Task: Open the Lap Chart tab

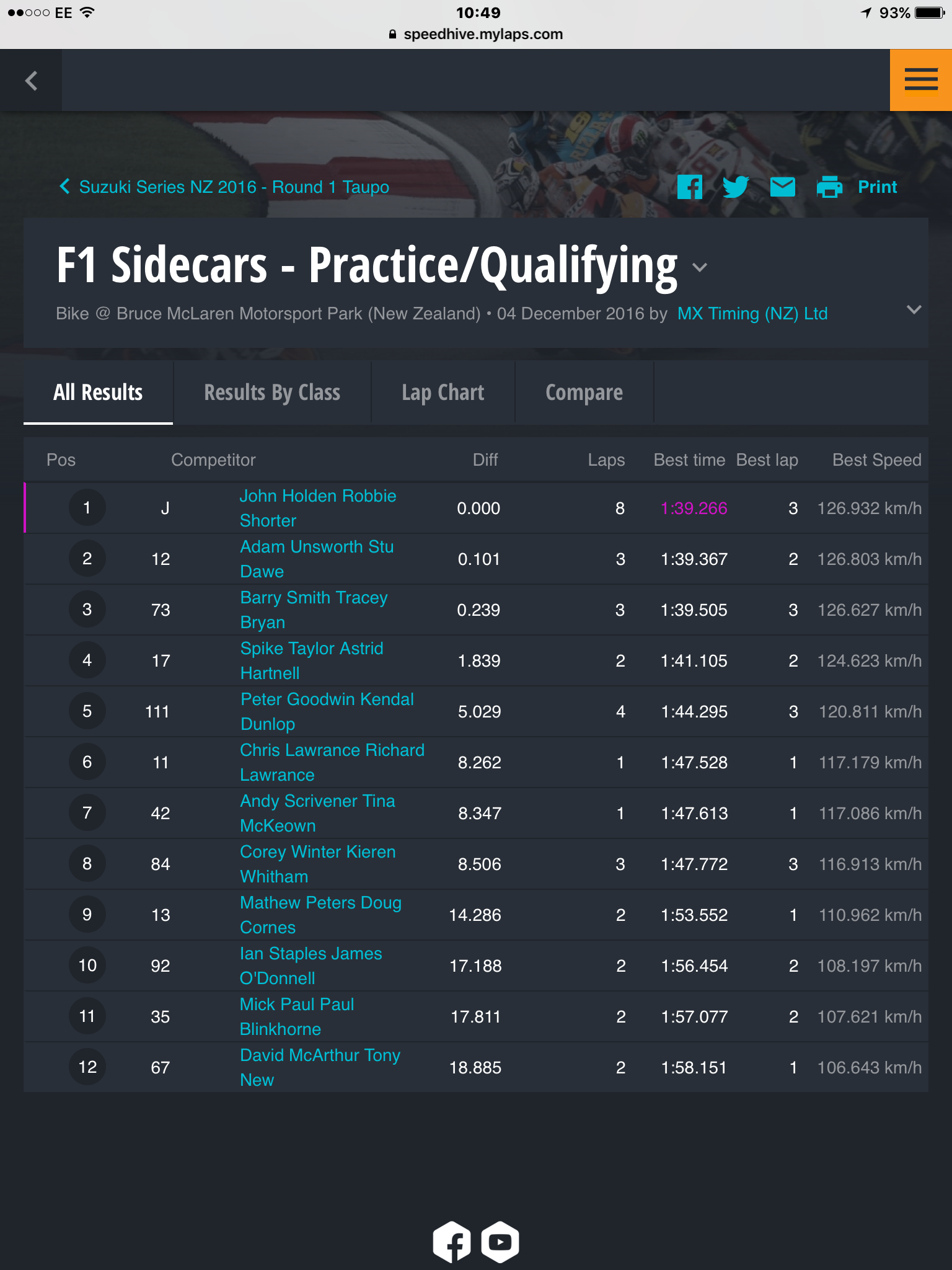Action: coord(443,393)
